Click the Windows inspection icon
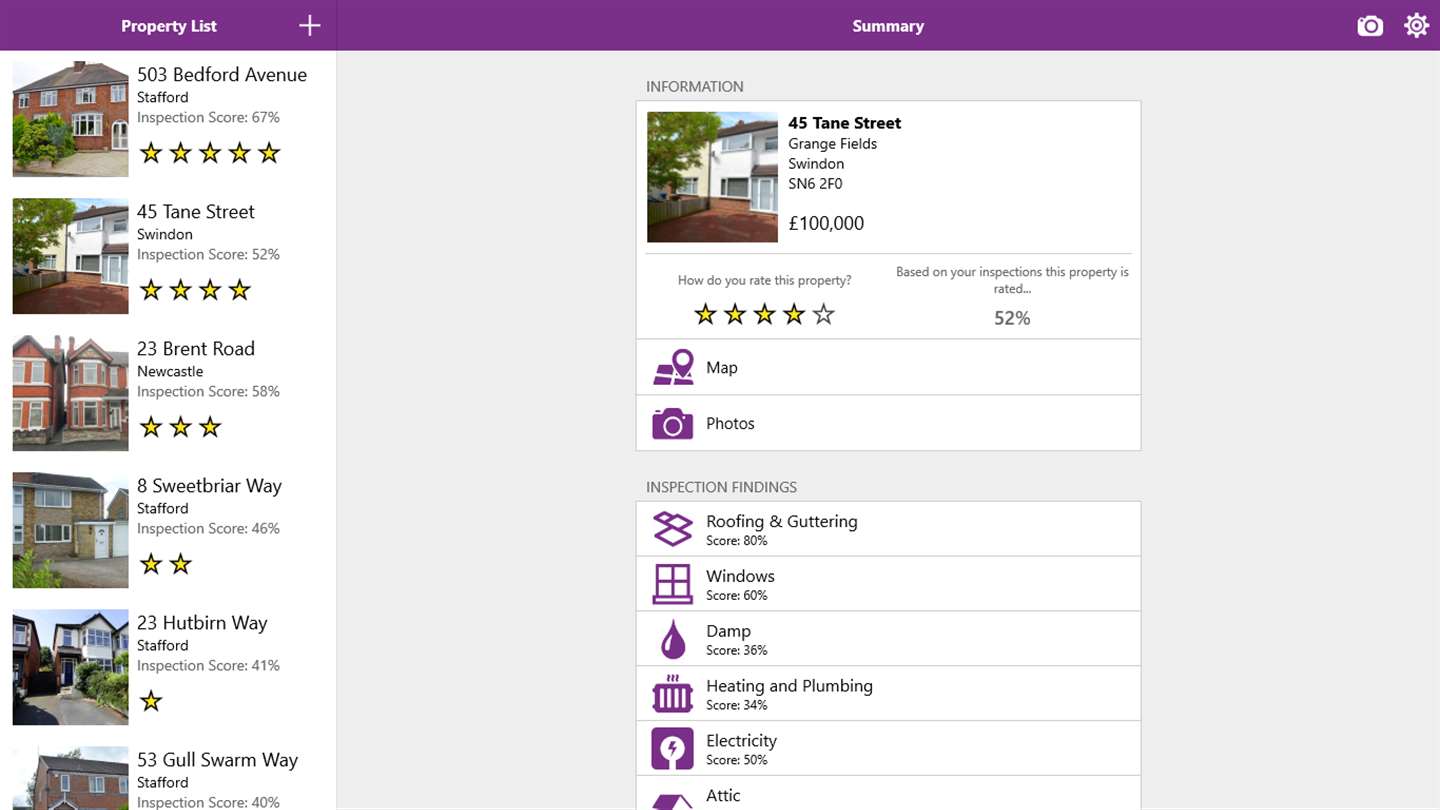 [x=673, y=584]
